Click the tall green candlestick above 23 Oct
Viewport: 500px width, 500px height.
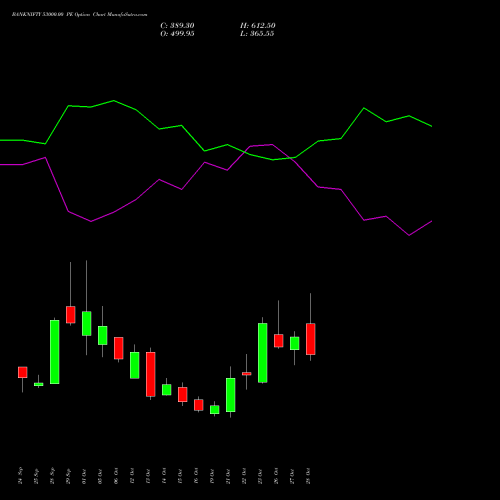[263, 353]
